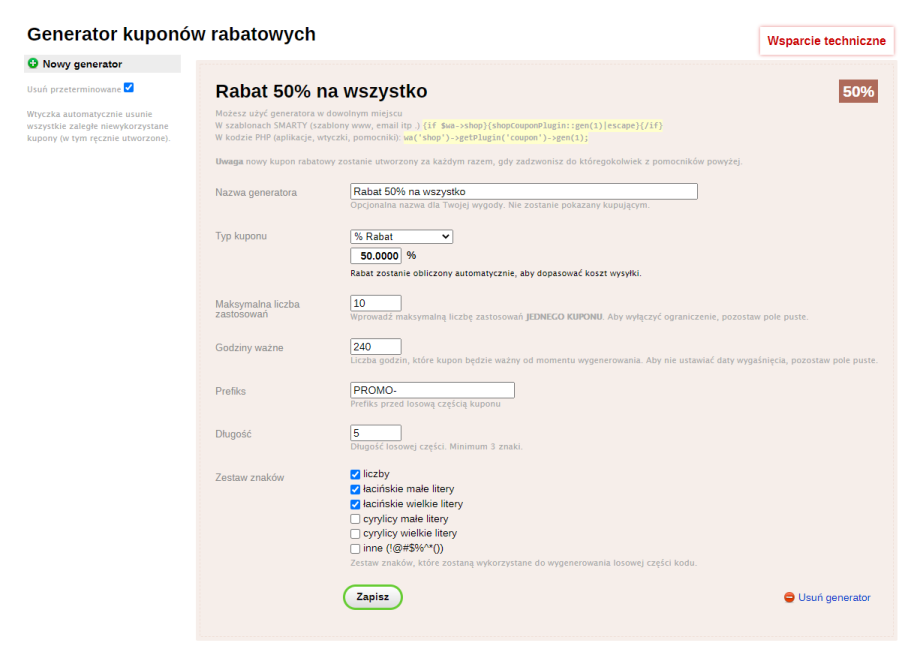Focus the Nazwa generatora text field

523,191
